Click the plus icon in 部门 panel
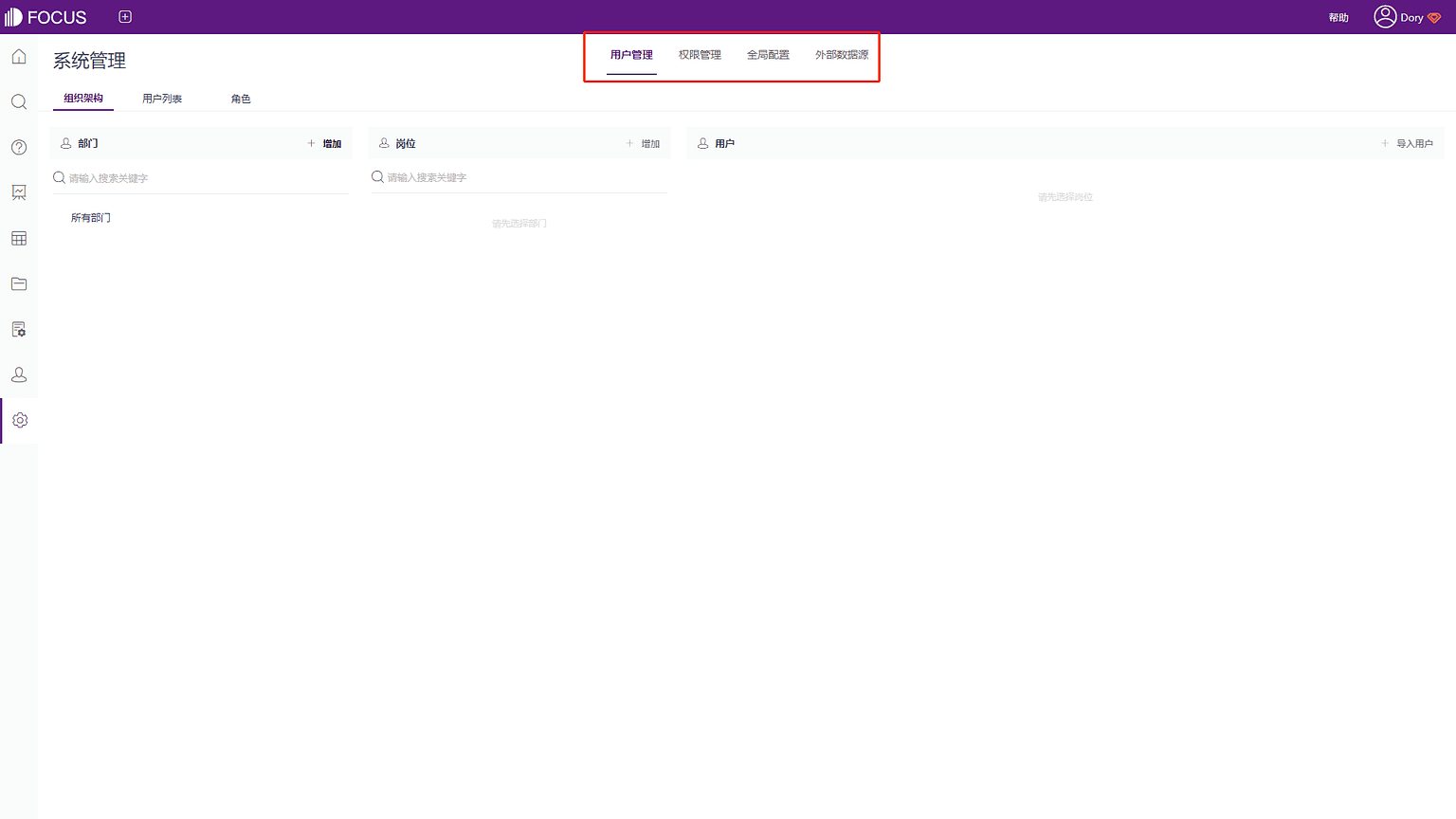Screen dimensions: 1456x819 [311, 143]
